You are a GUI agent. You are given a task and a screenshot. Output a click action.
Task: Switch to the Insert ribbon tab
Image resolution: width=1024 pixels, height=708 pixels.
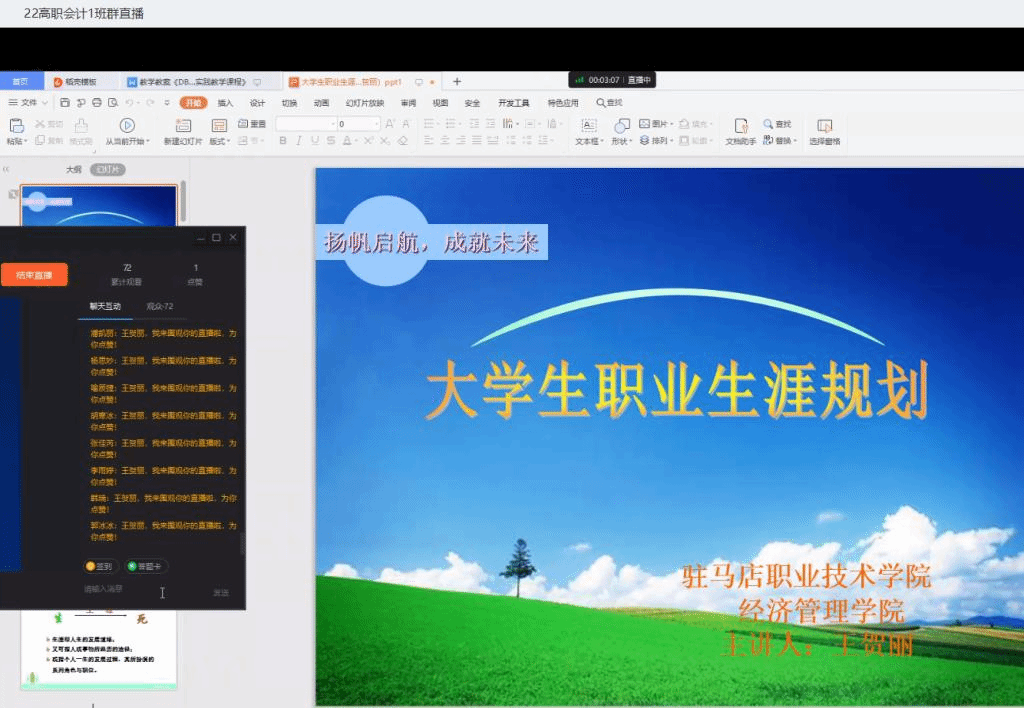tap(225, 103)
